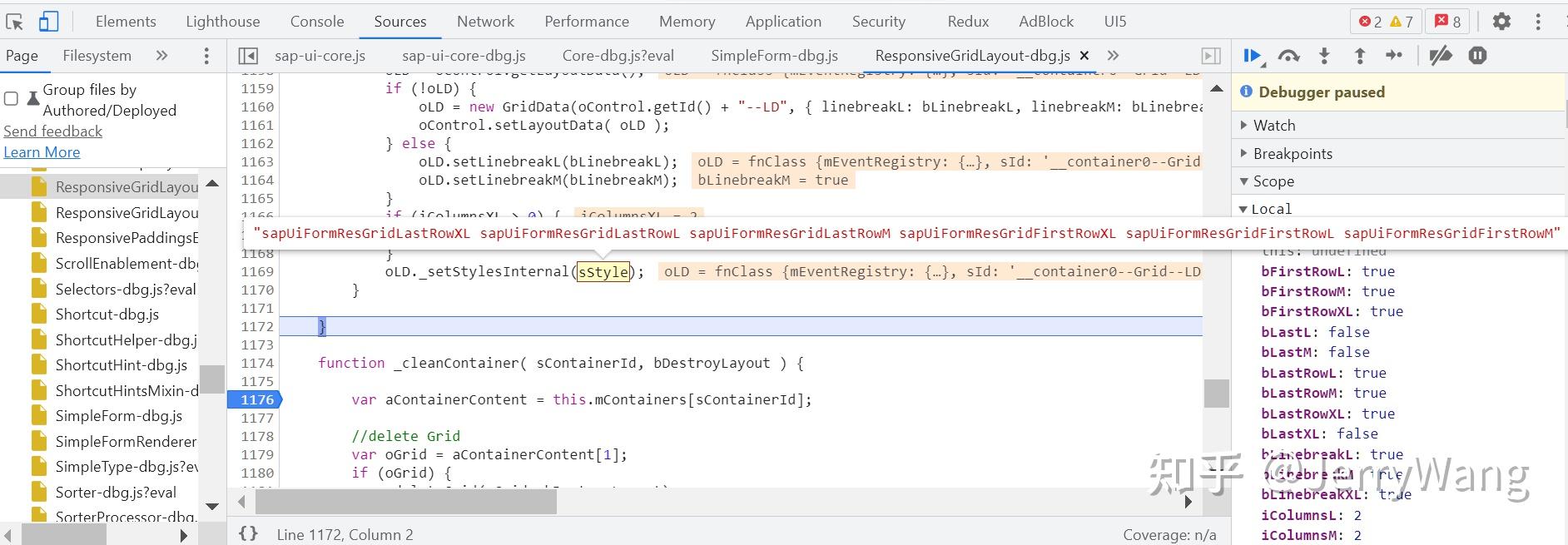
Task: Open the Network panel
Action: [486, 22]
